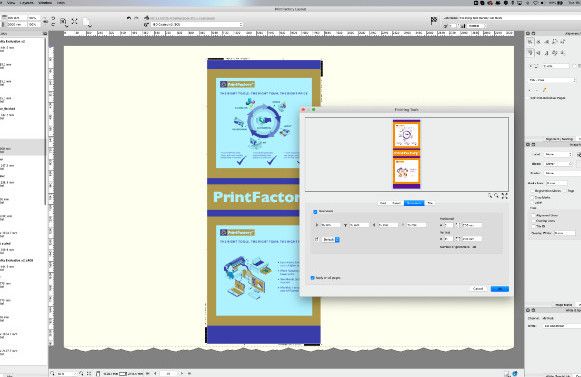581x377 pixels.
Task: Click the blank page icon in top toolbar
Action: tap(86, 22)
